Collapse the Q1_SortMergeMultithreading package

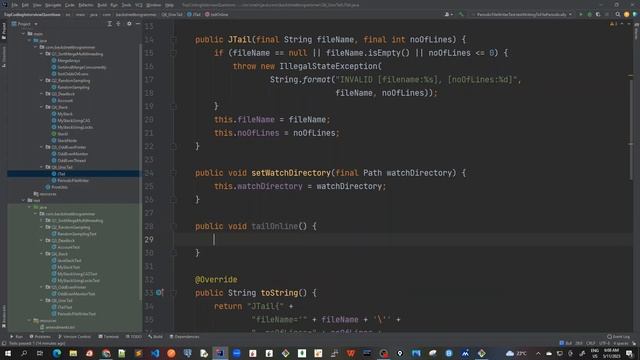[42, 54]
